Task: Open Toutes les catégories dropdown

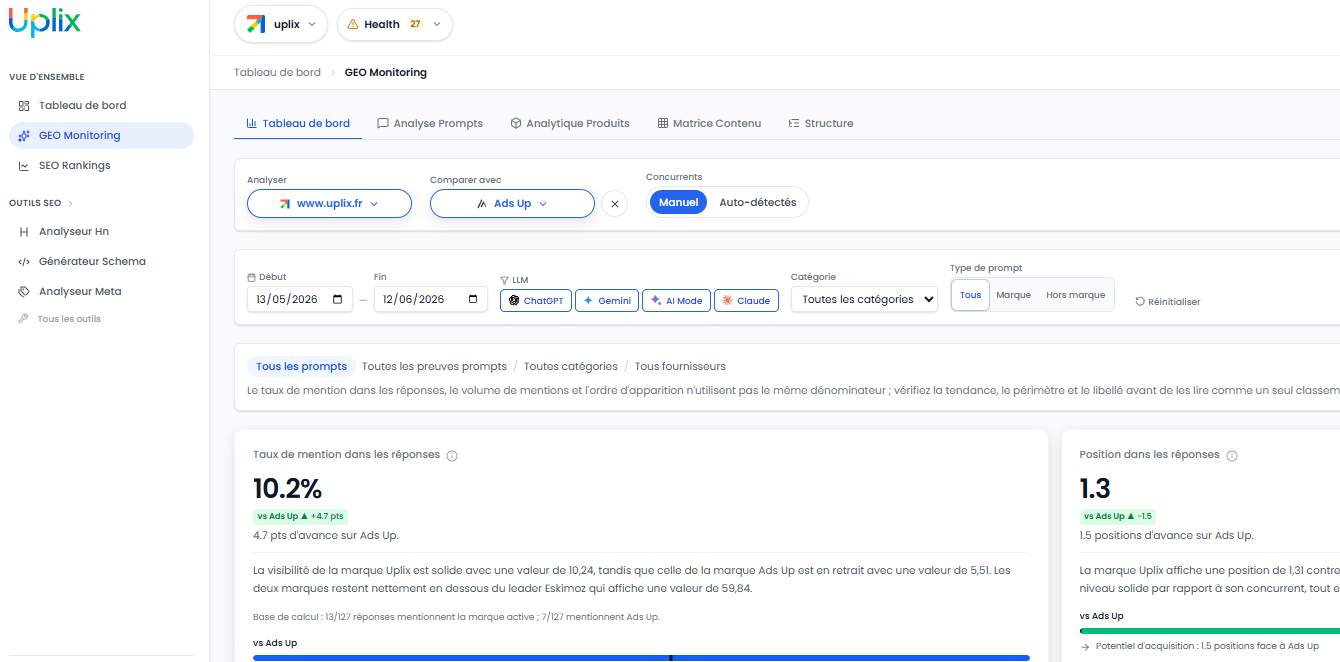Action: [864, 299]
